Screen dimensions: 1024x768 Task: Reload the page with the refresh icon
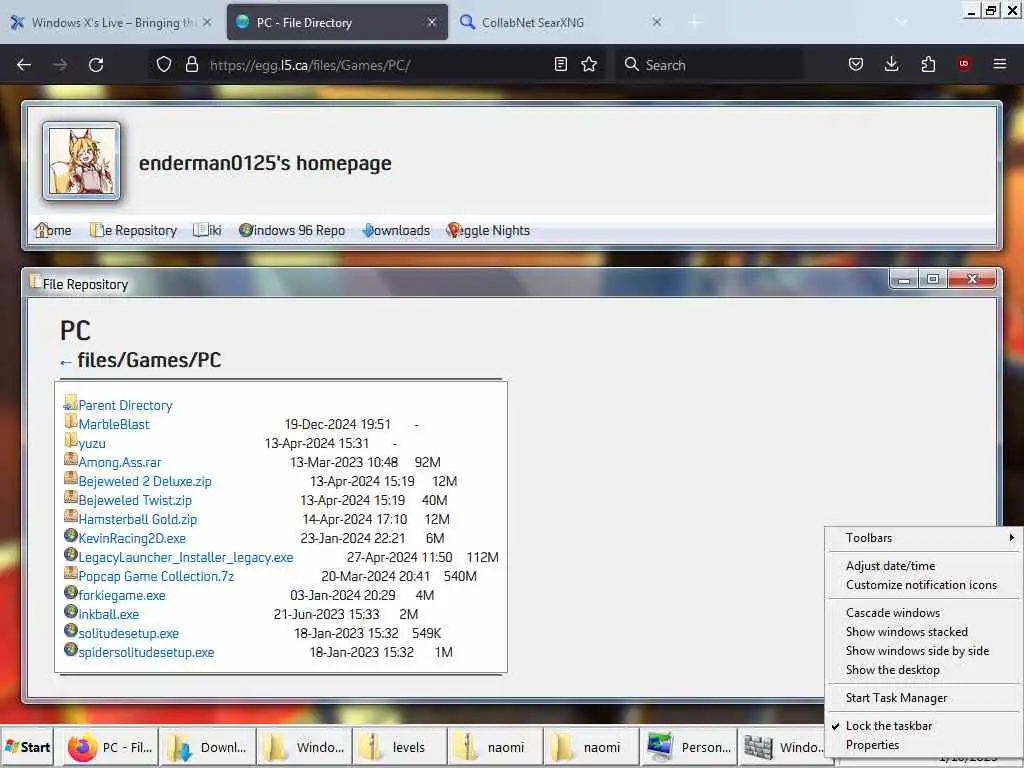pos(96,65)
